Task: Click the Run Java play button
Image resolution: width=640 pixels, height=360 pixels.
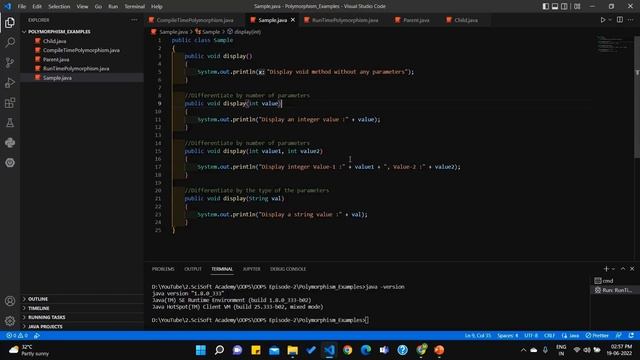Action: point(602,20)
